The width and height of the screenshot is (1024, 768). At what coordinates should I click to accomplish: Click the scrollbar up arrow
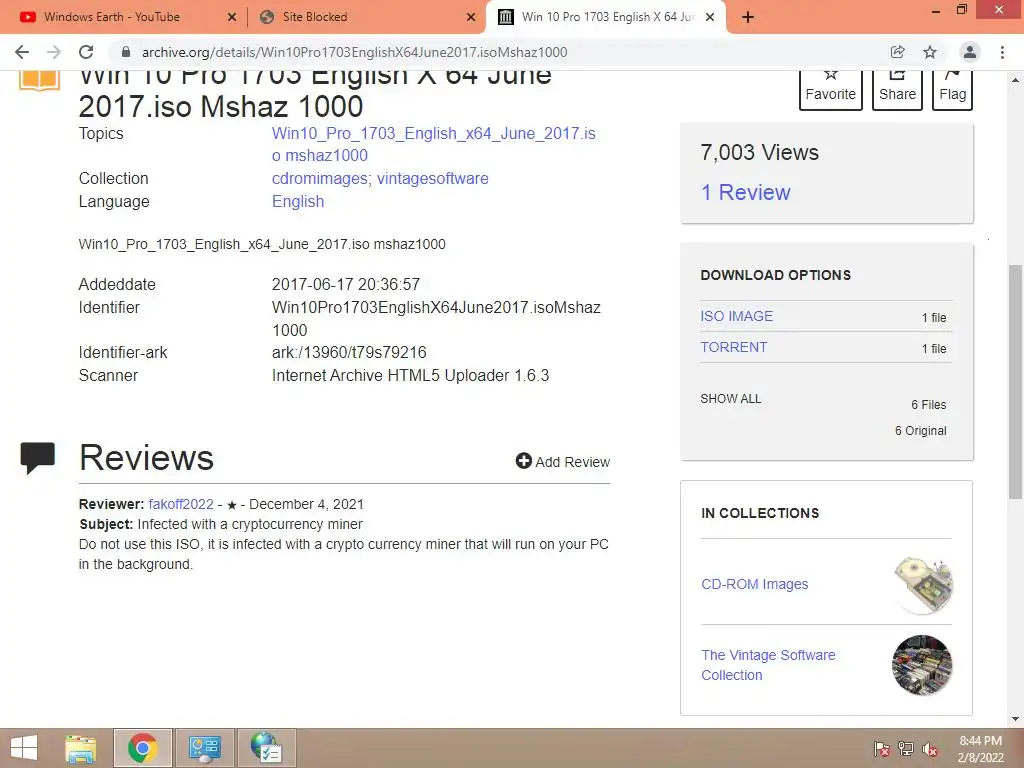(x=1016, y=80)
